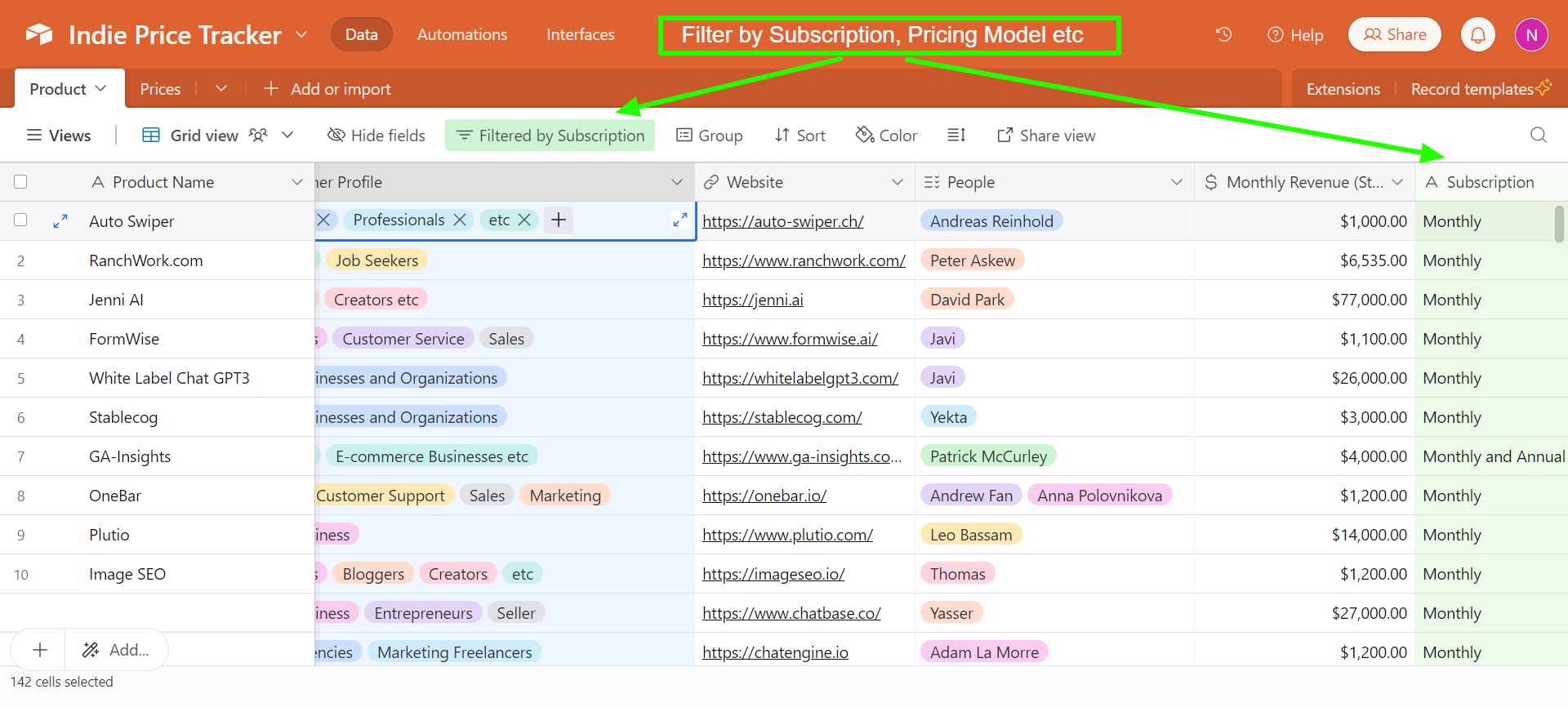Click the Sort button
The image size is (1568, 707).
click(800, 135)
